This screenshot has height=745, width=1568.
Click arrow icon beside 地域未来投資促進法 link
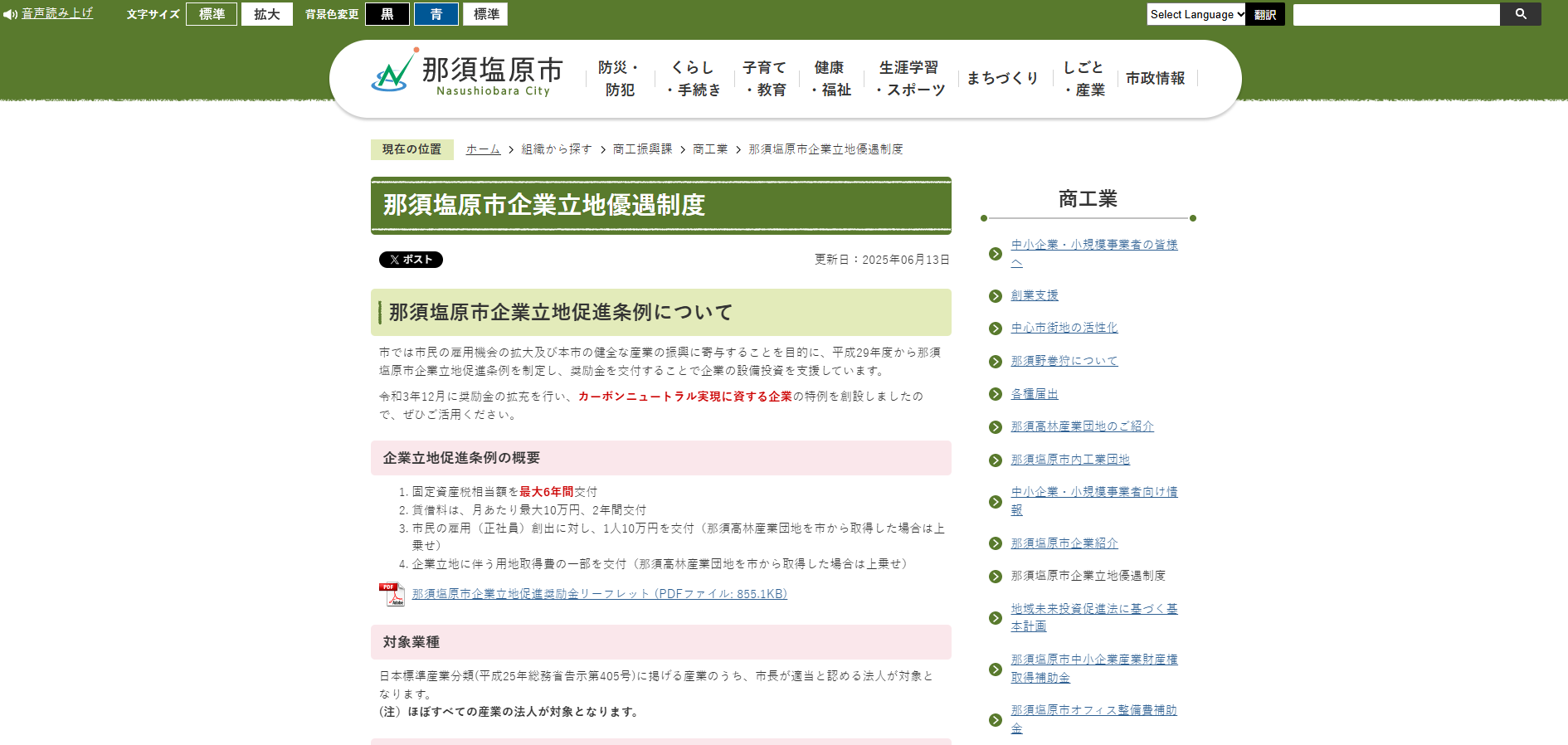coord(996,618)
